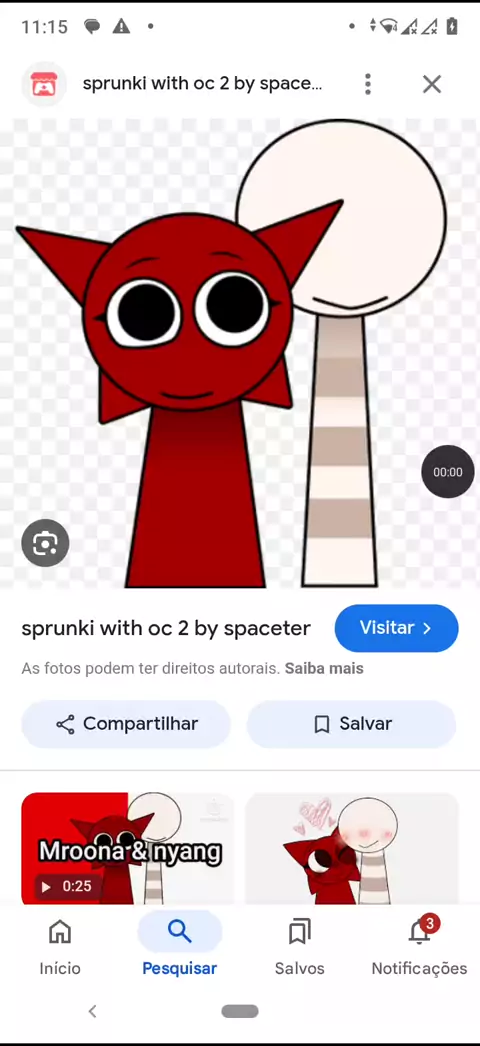Share the image via Compartilhar
The width and height of the screenshot is (480, 1046).
click(x=126, y=724)
